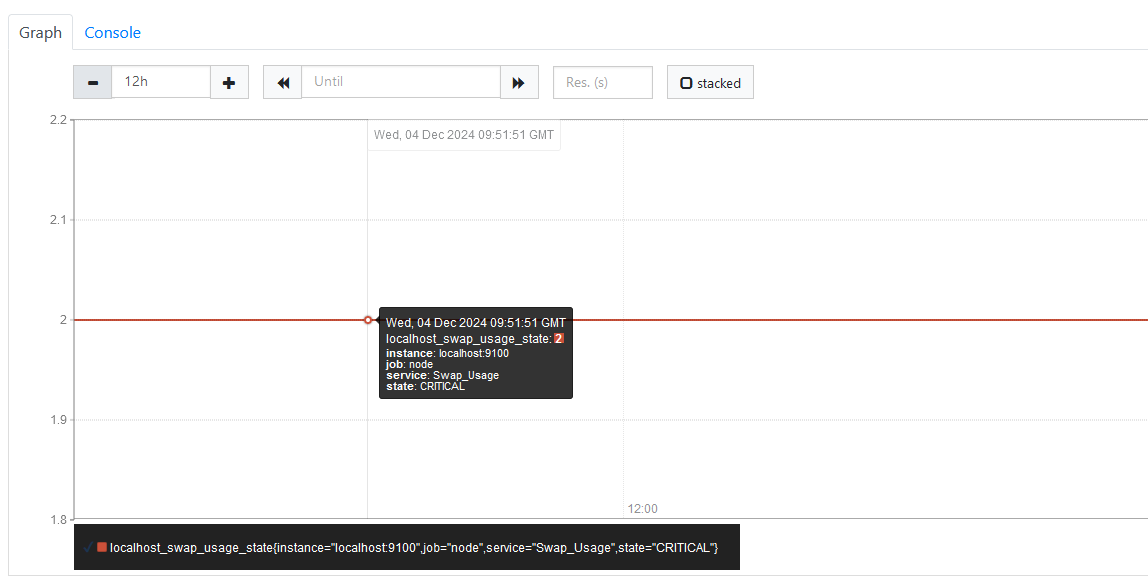This screenshot has height=584, width=1148.
Task: Click the hover timestamp label above the graph
Action: 463,135
